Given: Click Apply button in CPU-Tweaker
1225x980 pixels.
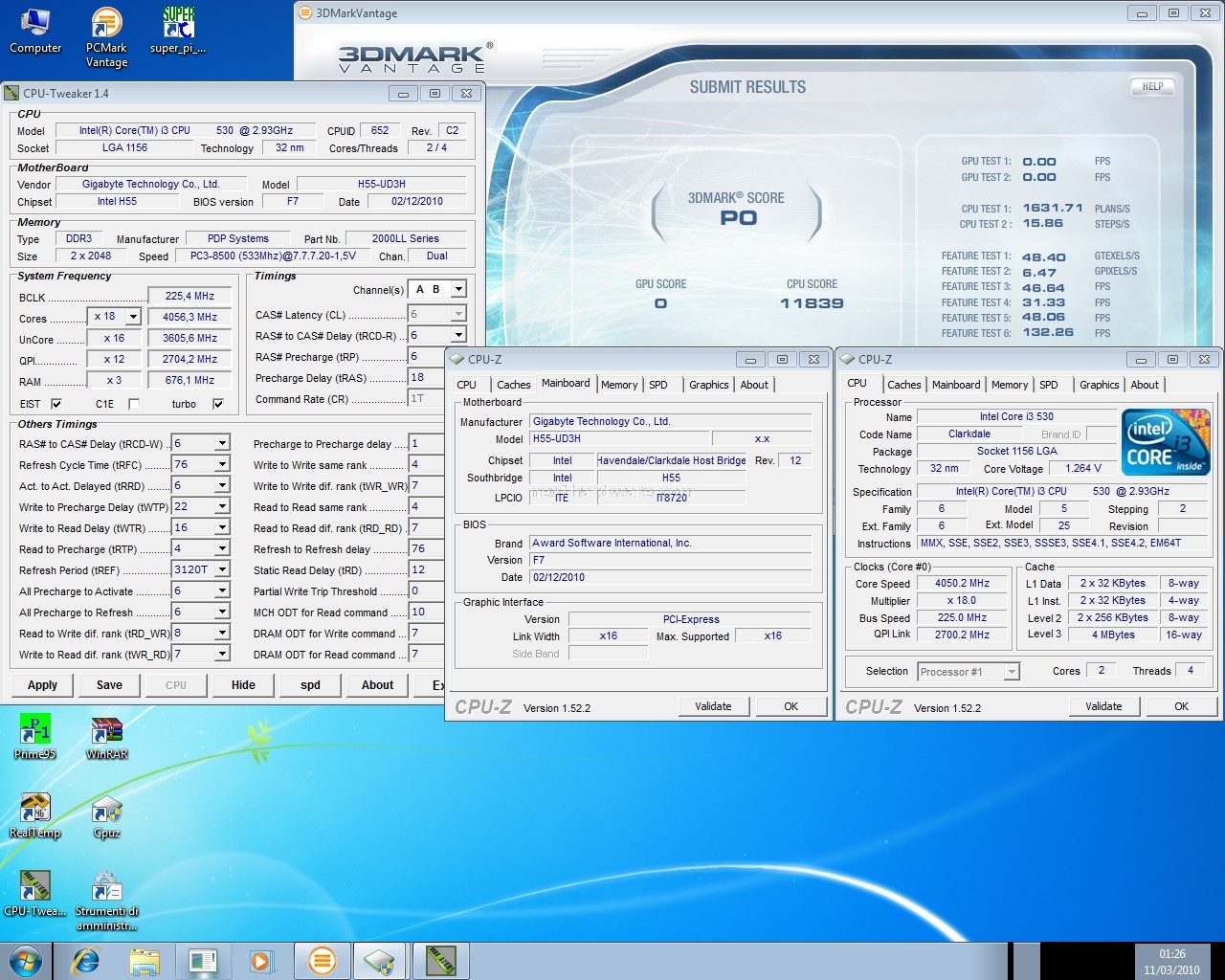Looking at the screenshot, I should click(42, 685).
